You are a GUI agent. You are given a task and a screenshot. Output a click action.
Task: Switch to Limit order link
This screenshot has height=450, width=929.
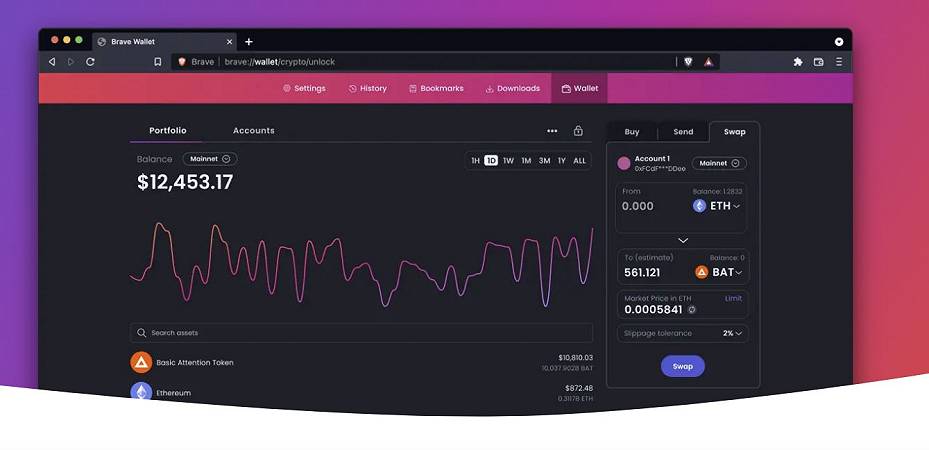click(733, 298)
